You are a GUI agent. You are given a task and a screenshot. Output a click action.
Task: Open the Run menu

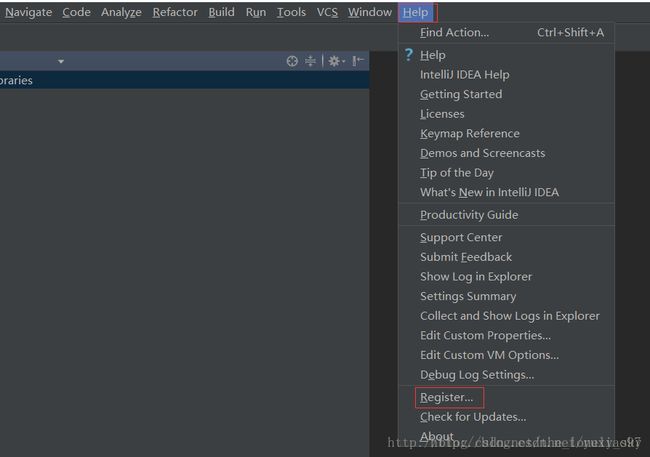(x=256, y=12)
